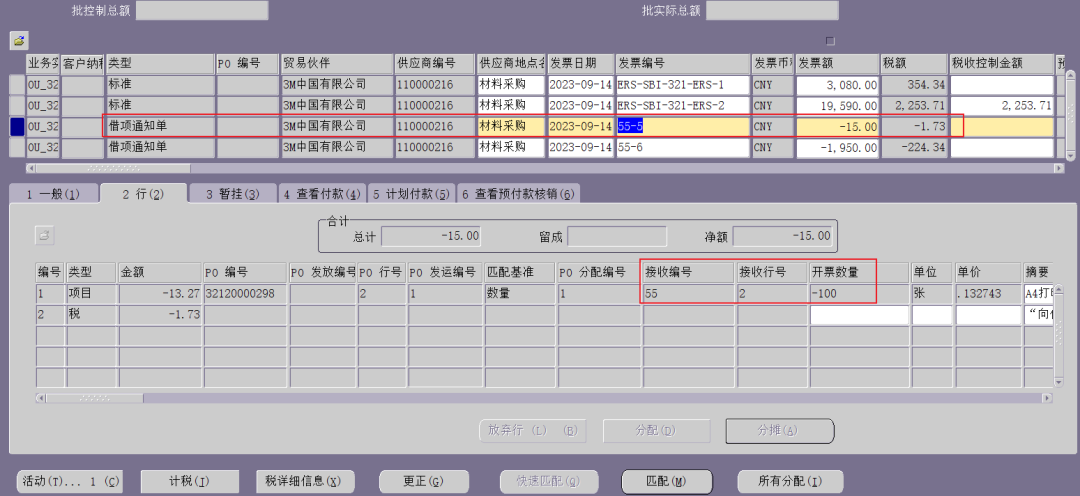Screen dimensions: 1080x496
Task: Click the 发票编号 column header
Action: (683, 63)
